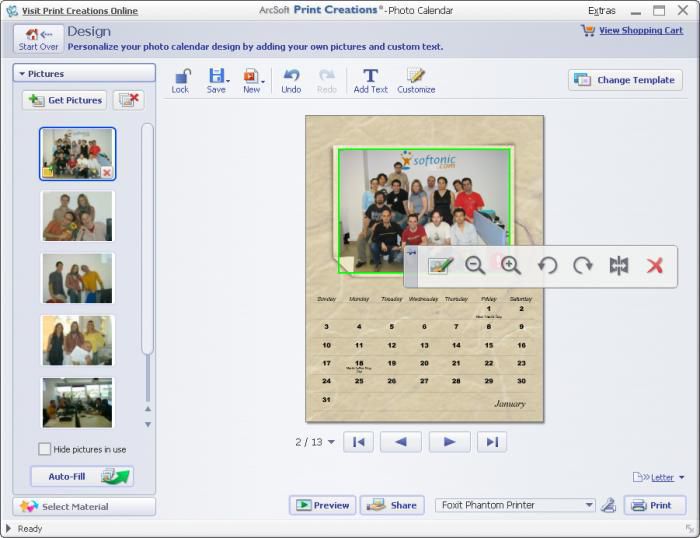Click the Change Template button

click(x=625, y=80)
